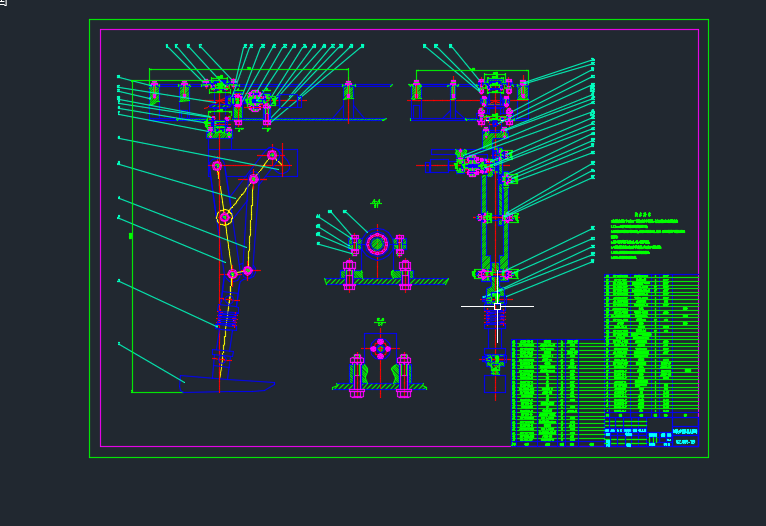
Task: Click the parts list table left of title block
Action: (558, 393)
